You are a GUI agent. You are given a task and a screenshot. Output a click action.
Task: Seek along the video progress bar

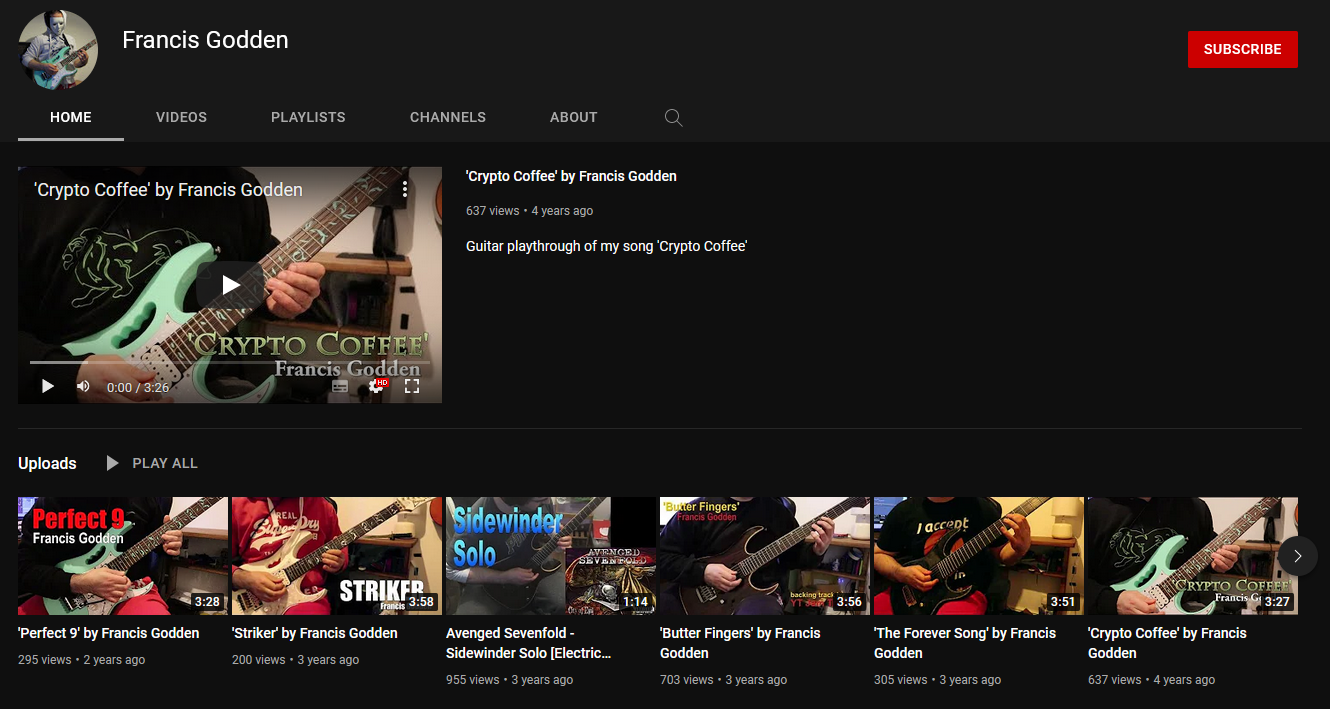tap(230, 362)
